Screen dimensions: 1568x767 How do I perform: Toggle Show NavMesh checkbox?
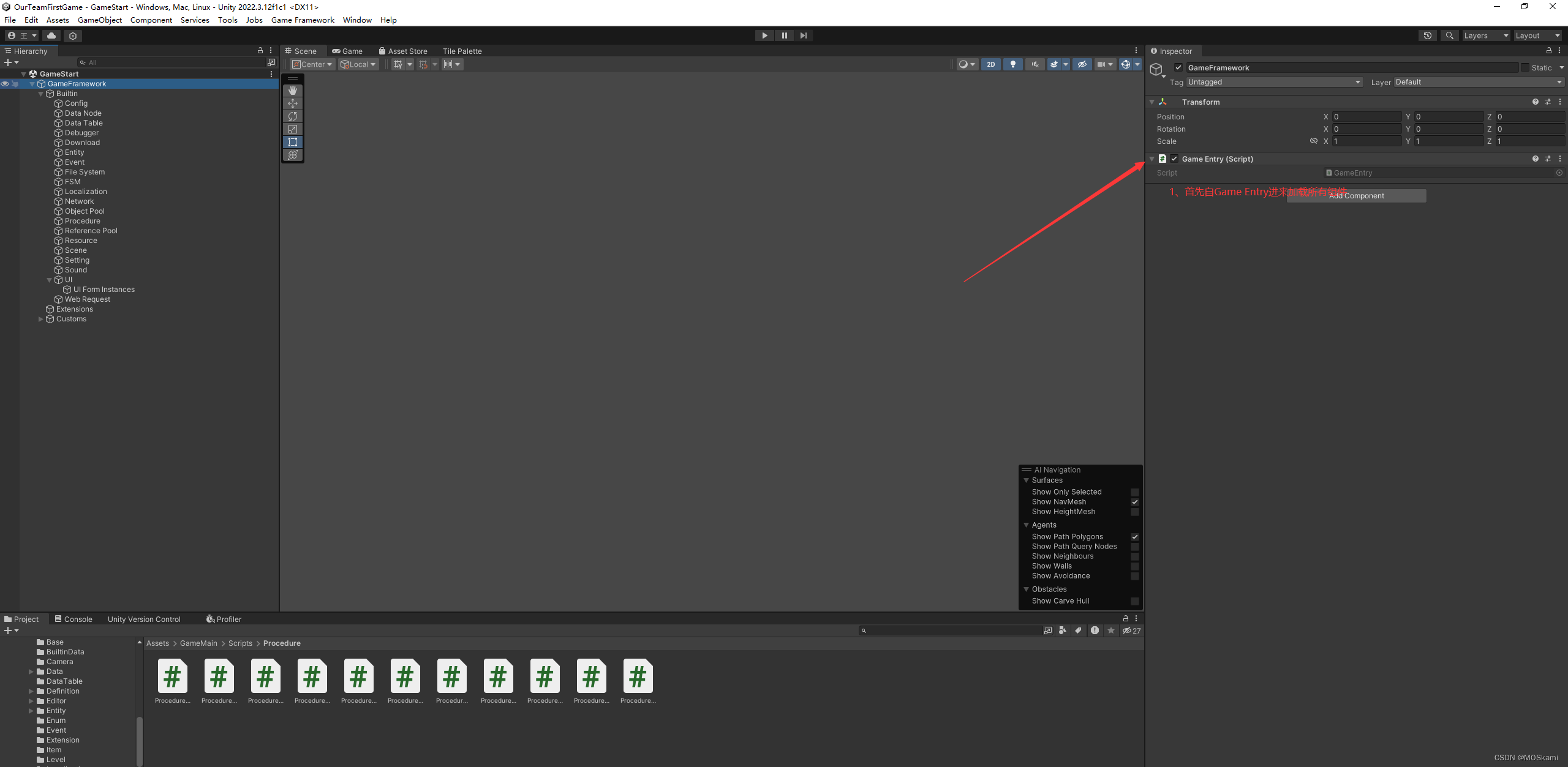[x=1134, y=502]
